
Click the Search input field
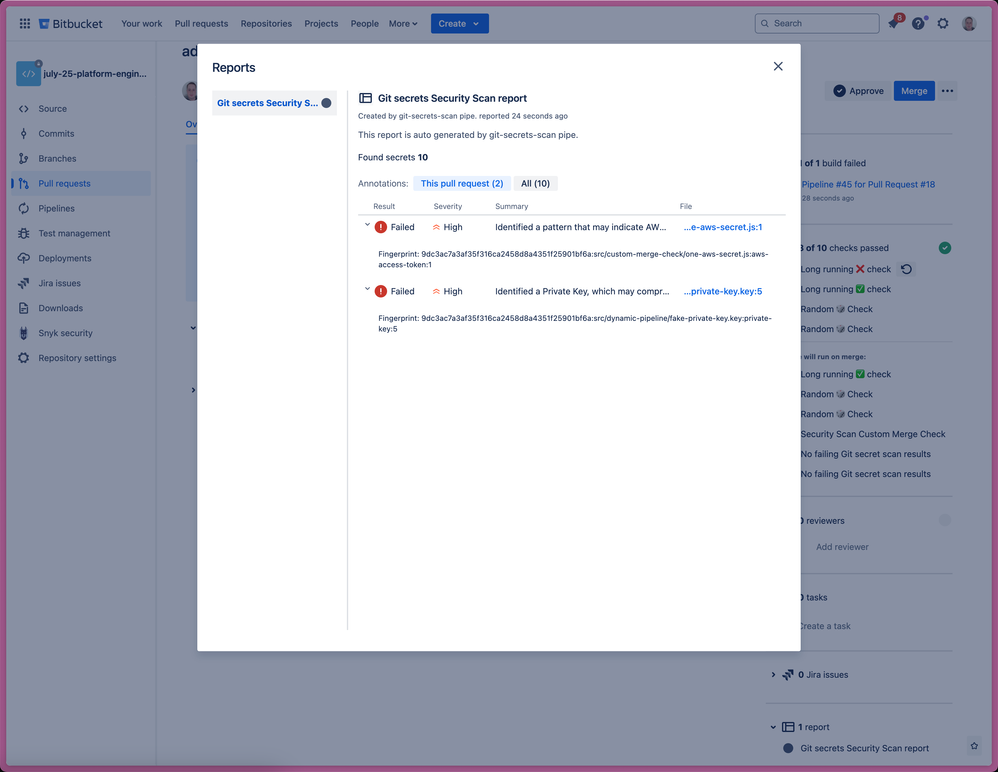pos(817,24)
